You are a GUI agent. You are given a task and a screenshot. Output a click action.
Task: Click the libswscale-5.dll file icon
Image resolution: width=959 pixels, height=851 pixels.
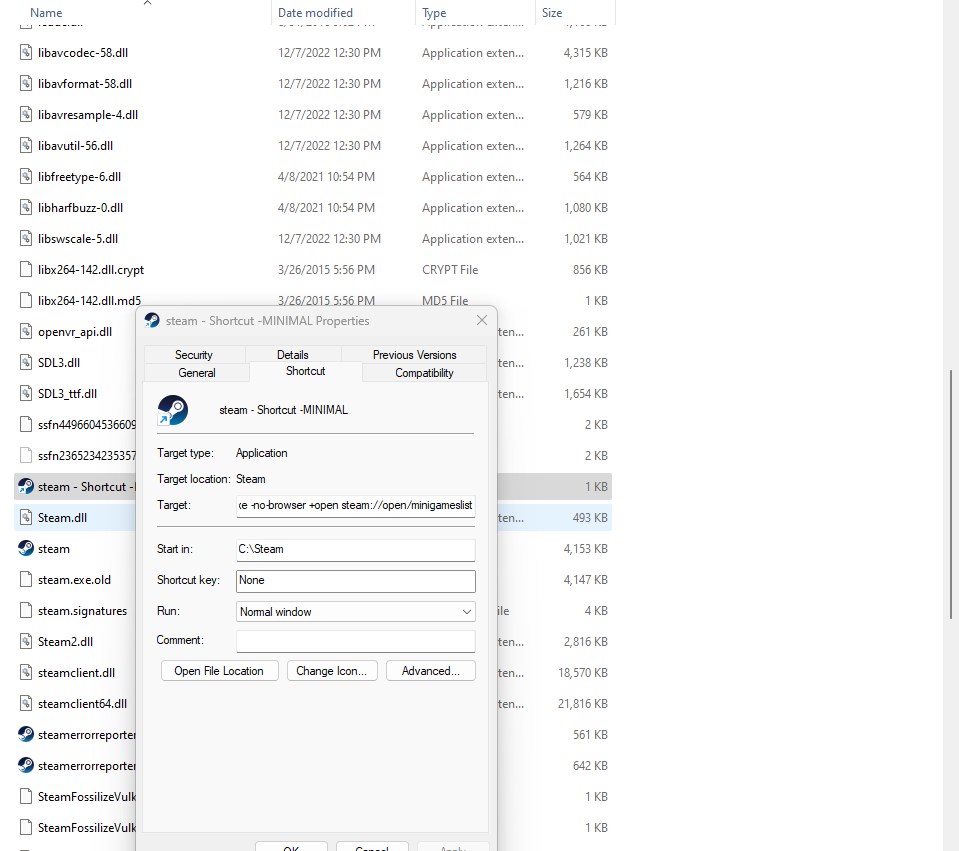(x=26, y=239)
